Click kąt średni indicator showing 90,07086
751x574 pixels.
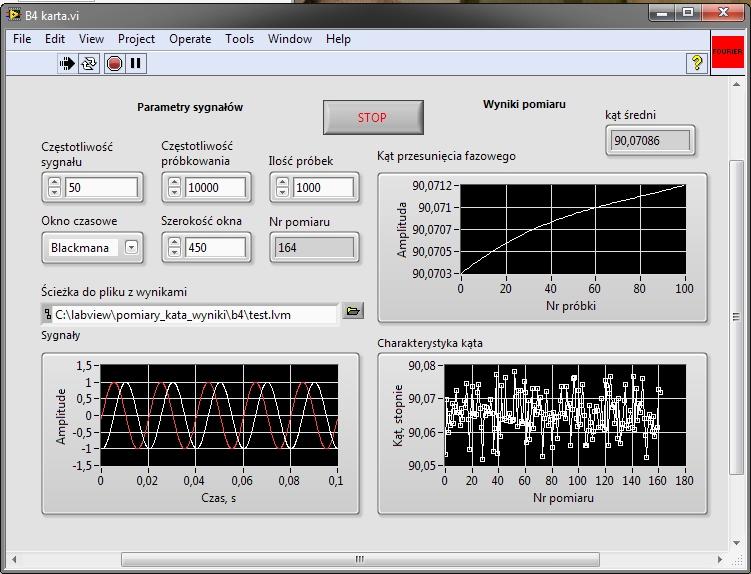point(650,140)
